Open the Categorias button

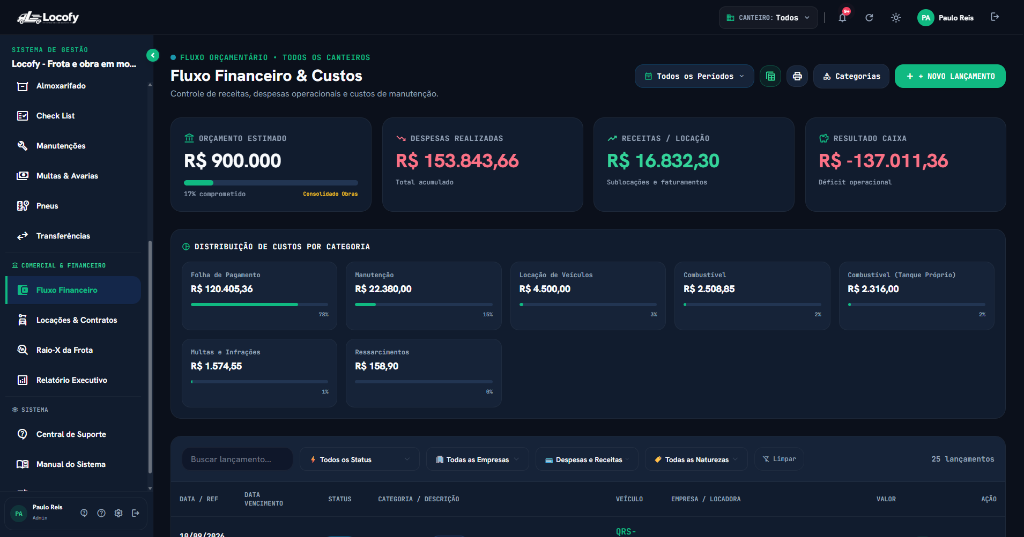851,76
